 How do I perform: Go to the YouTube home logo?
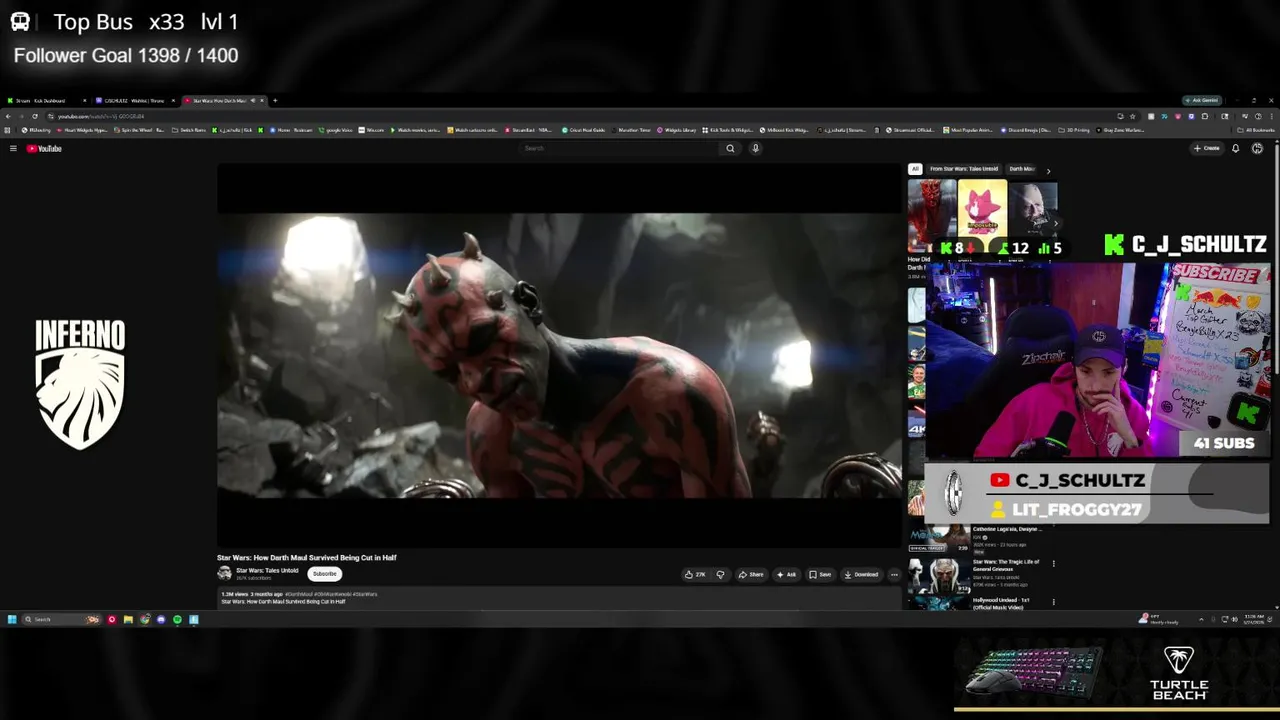[44, 148]
